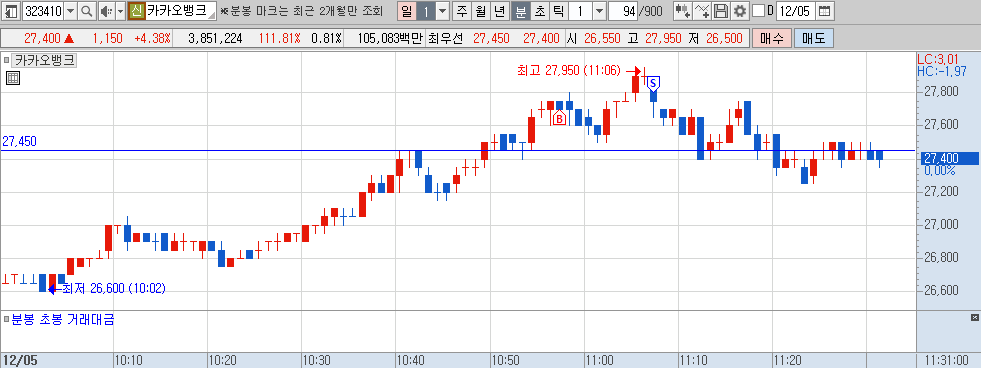Click the blue 매도 sell button
Viewport: 981px width, 368px height.
[813, 38]
